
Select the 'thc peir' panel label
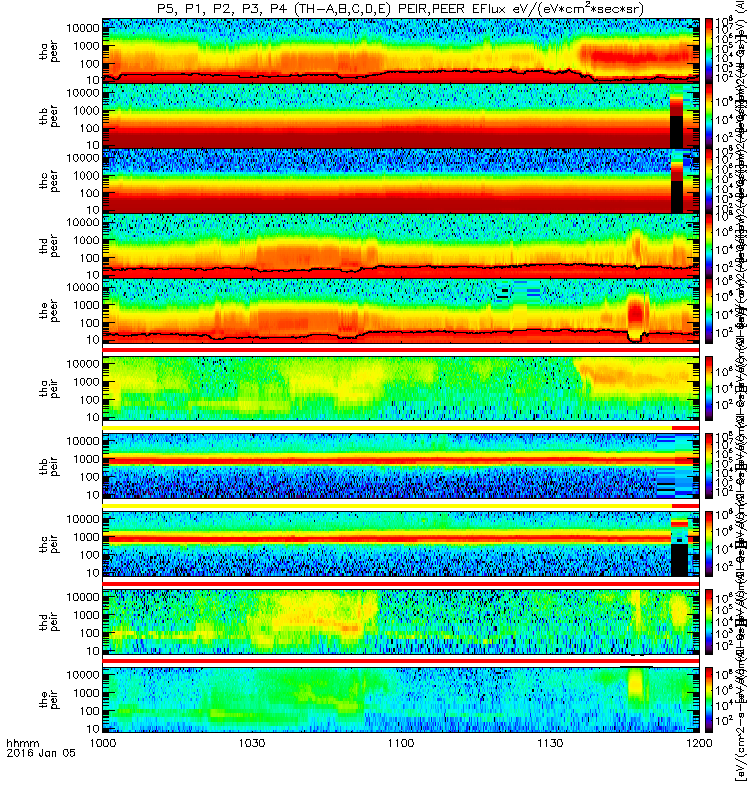[49, 544]
